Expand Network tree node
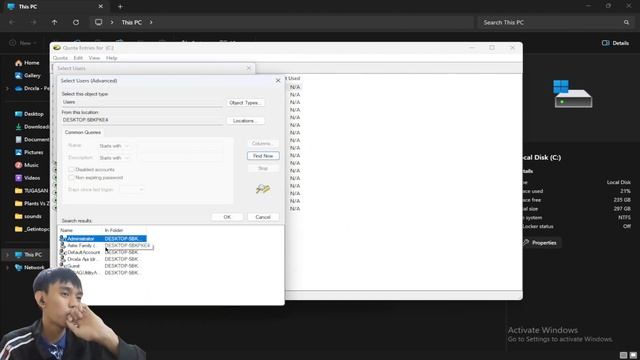Screen dimensions: 640x360 (x=7, y=267)
